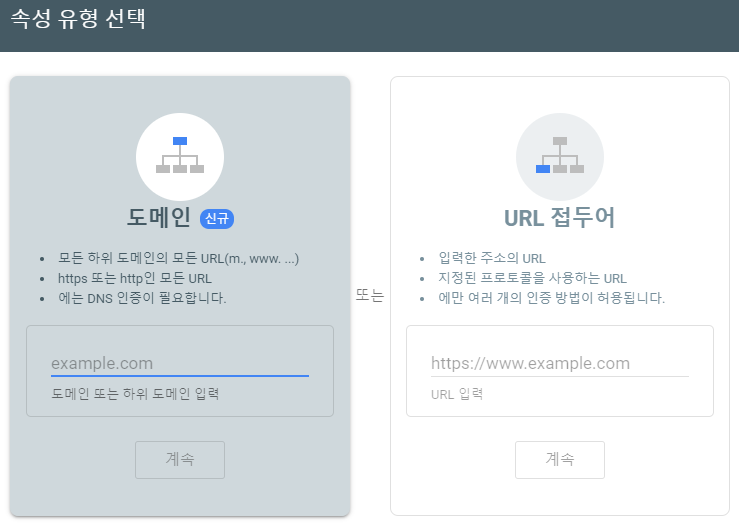Click the blue 신규 badge
Screen dimensions: 739x523
217,219
